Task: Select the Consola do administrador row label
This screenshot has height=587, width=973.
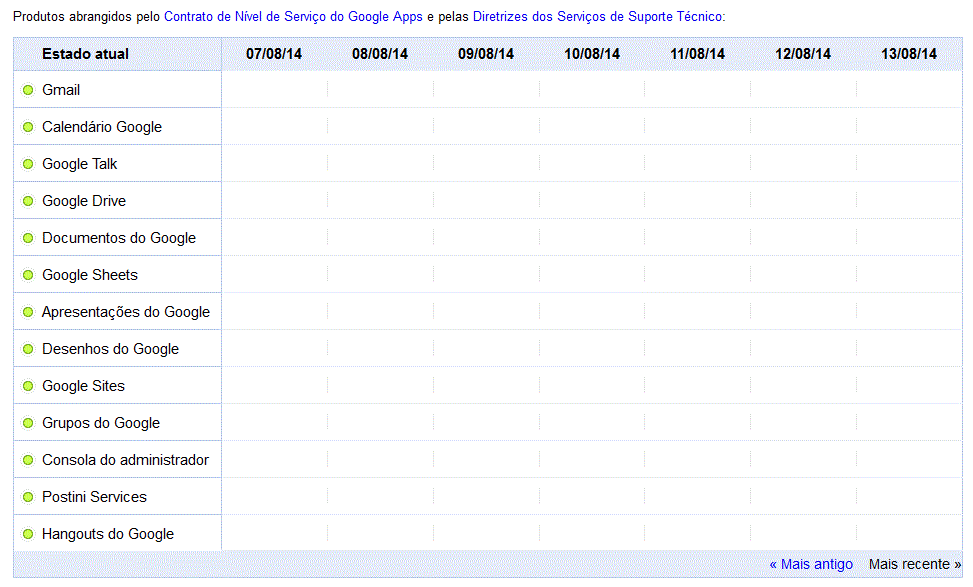Action: [x=125, y=460]
